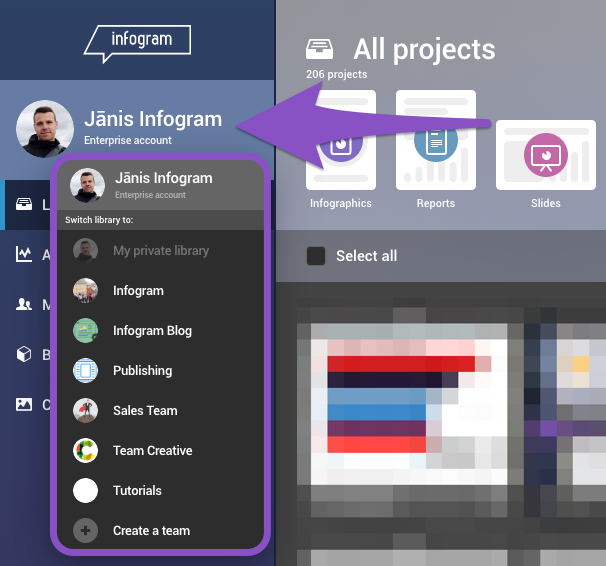The image size is (606, 566).
Task: Click My private library avatar
Action: point(85,250)
